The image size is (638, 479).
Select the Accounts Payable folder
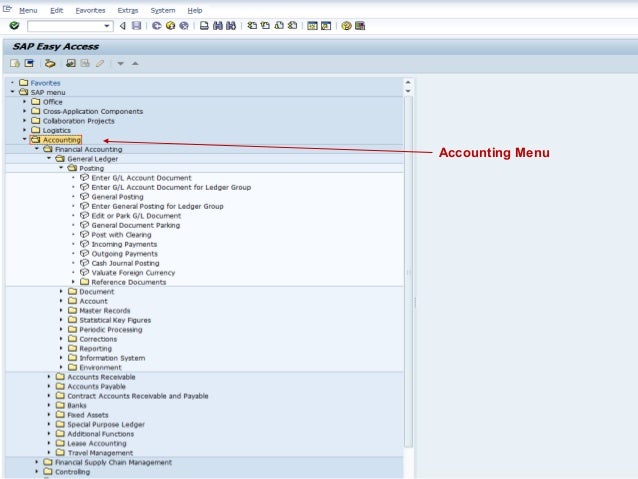click(x=96, y=387)
